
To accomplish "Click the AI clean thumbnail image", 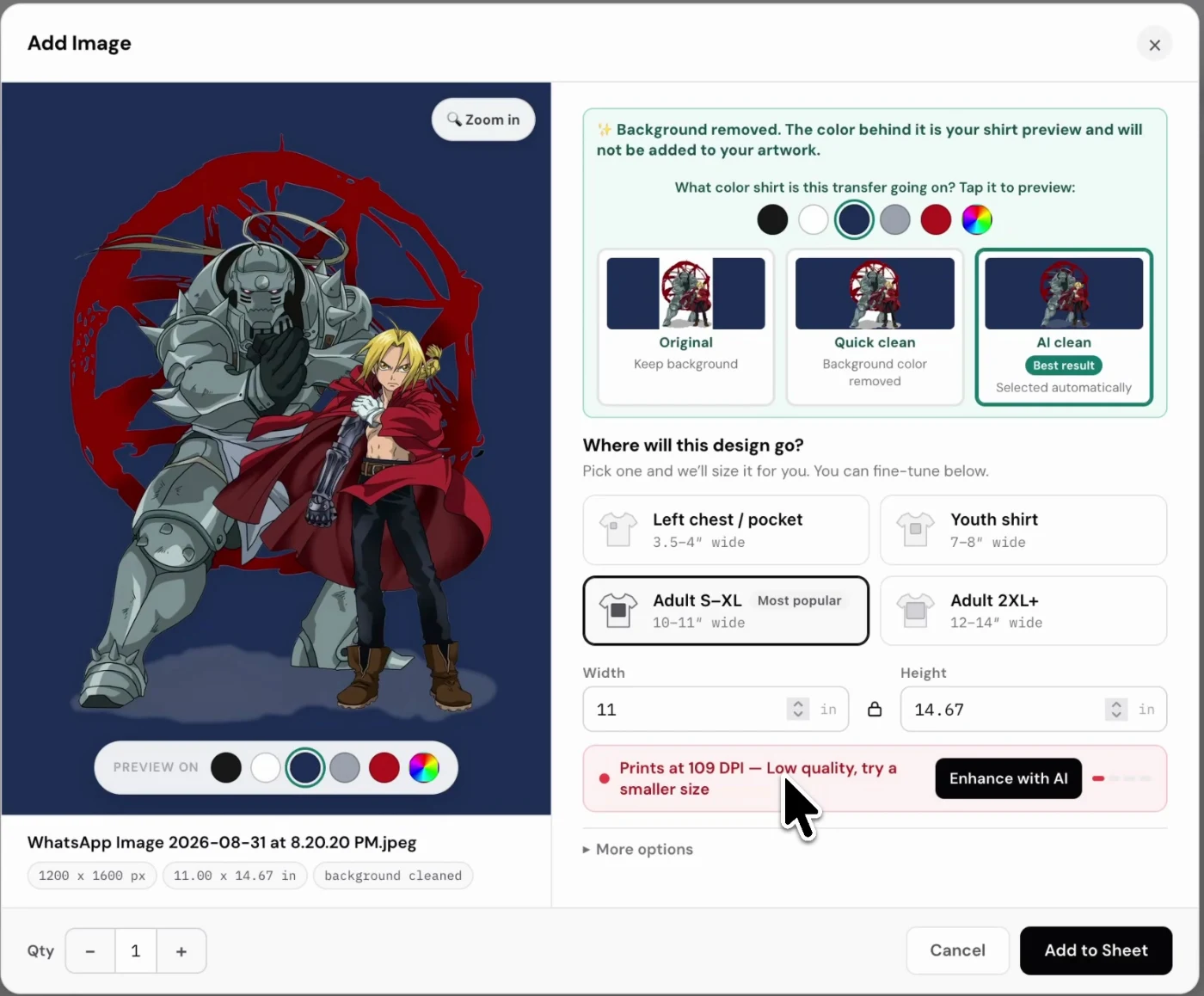I will (x=1064, y=293).
